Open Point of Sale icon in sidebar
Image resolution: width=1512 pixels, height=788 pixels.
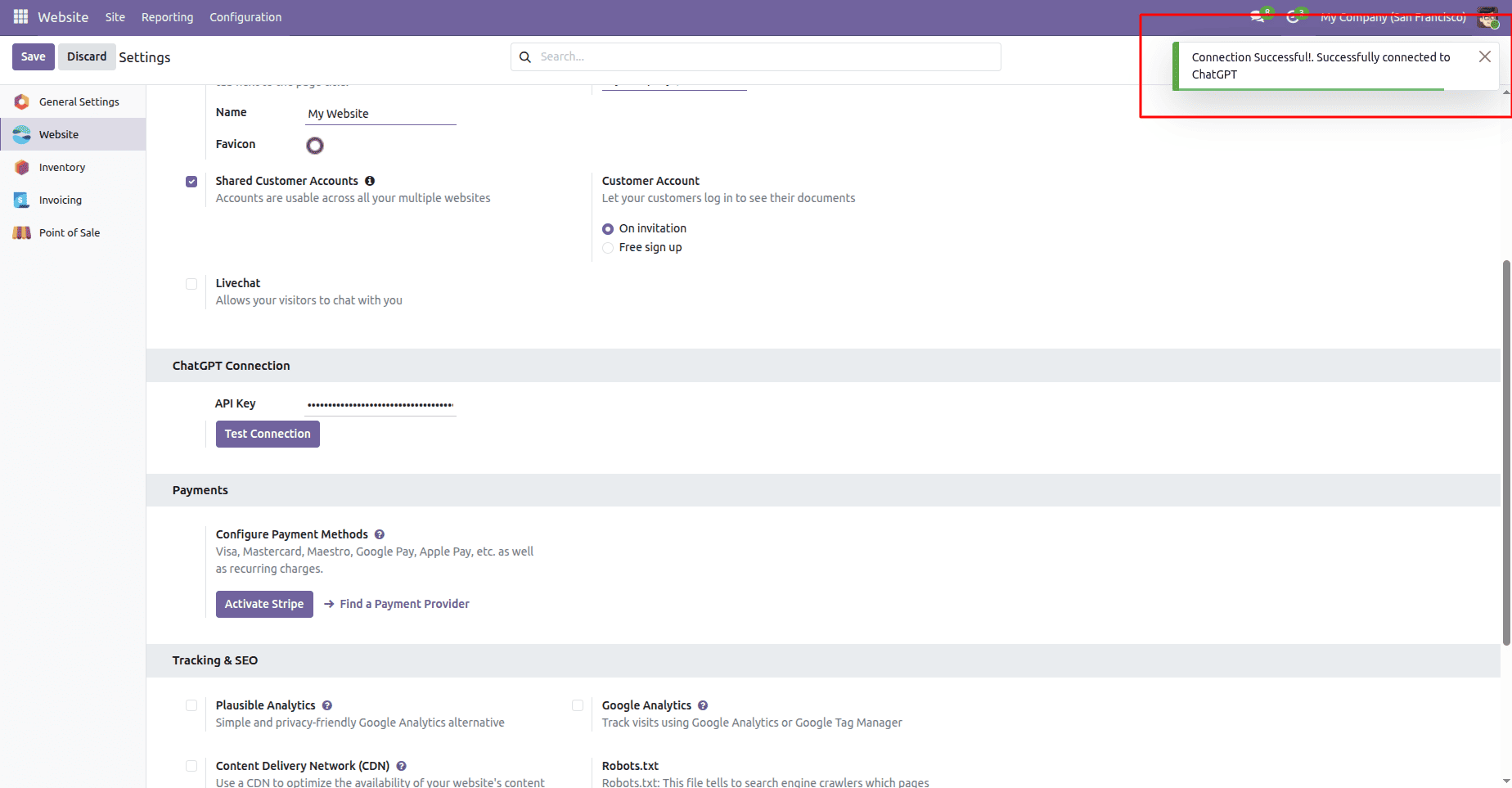click(22, 232)
